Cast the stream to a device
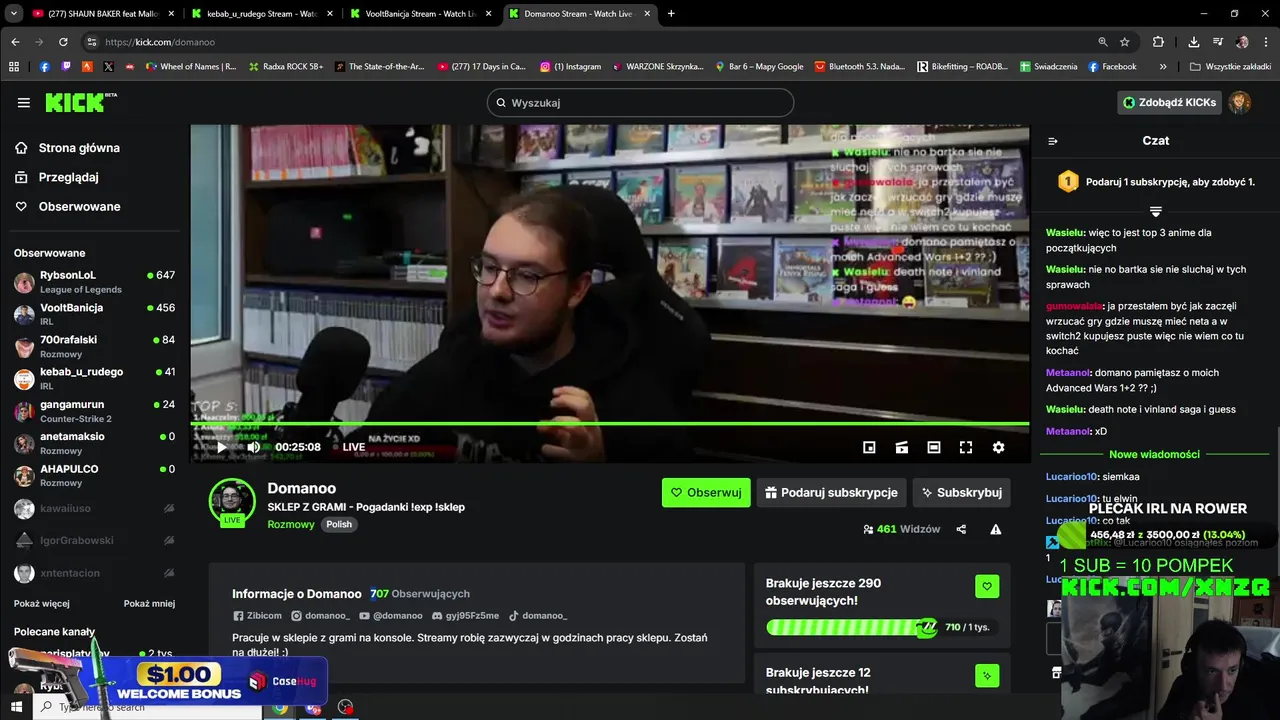This screenshot has height=720, width=1280. click(901, 447)
